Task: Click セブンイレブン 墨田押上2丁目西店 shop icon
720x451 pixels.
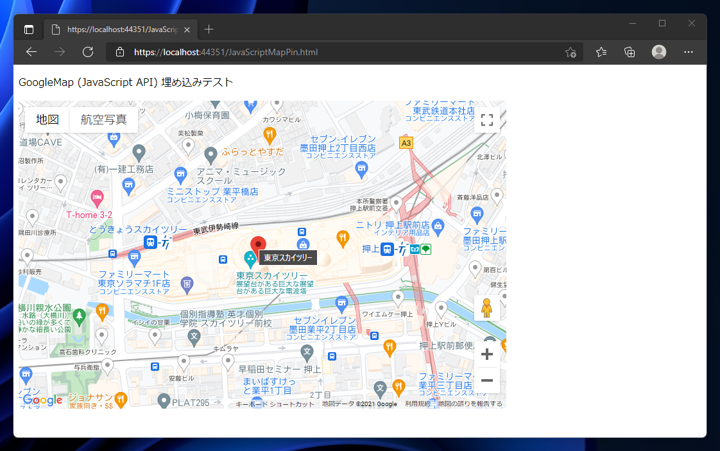Action: click(x=362, y=170)
